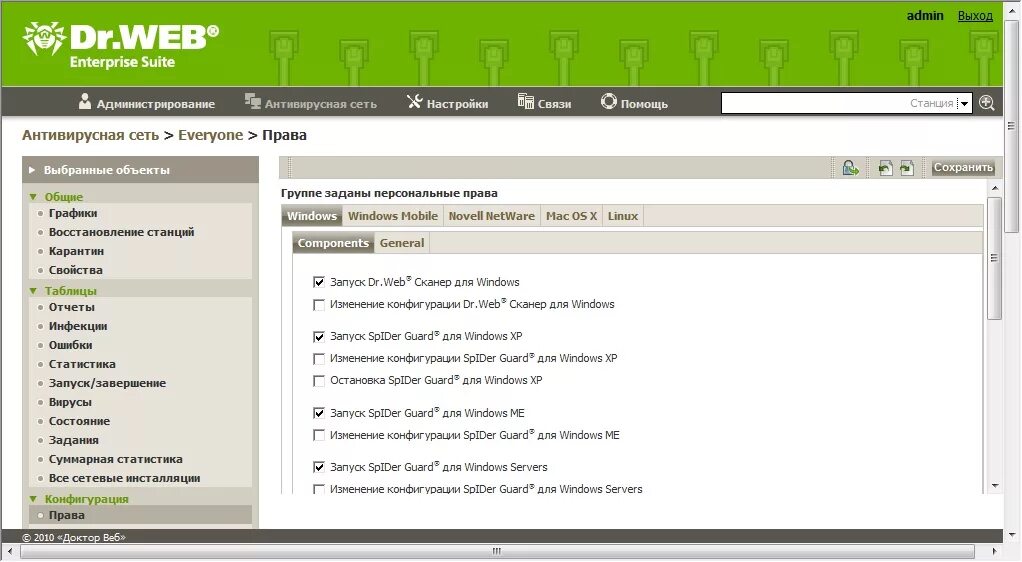The height and width of the screenshot is (562, 1022).
Task: Open Настройки menu
Action: (457, 104)
